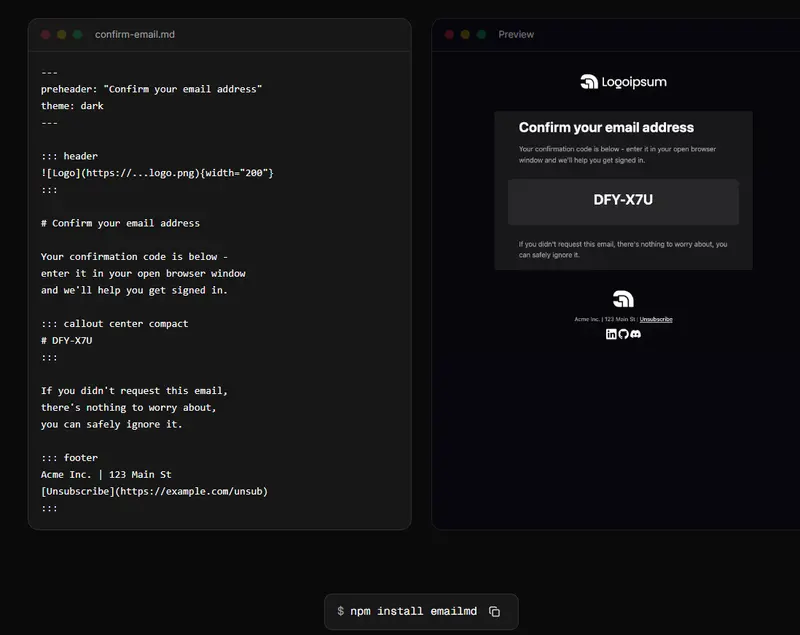Minimize the confirm-email.md editor window
Image resolution: width=800 pixels, height=635 pixels.
click(x=62, y=35)
